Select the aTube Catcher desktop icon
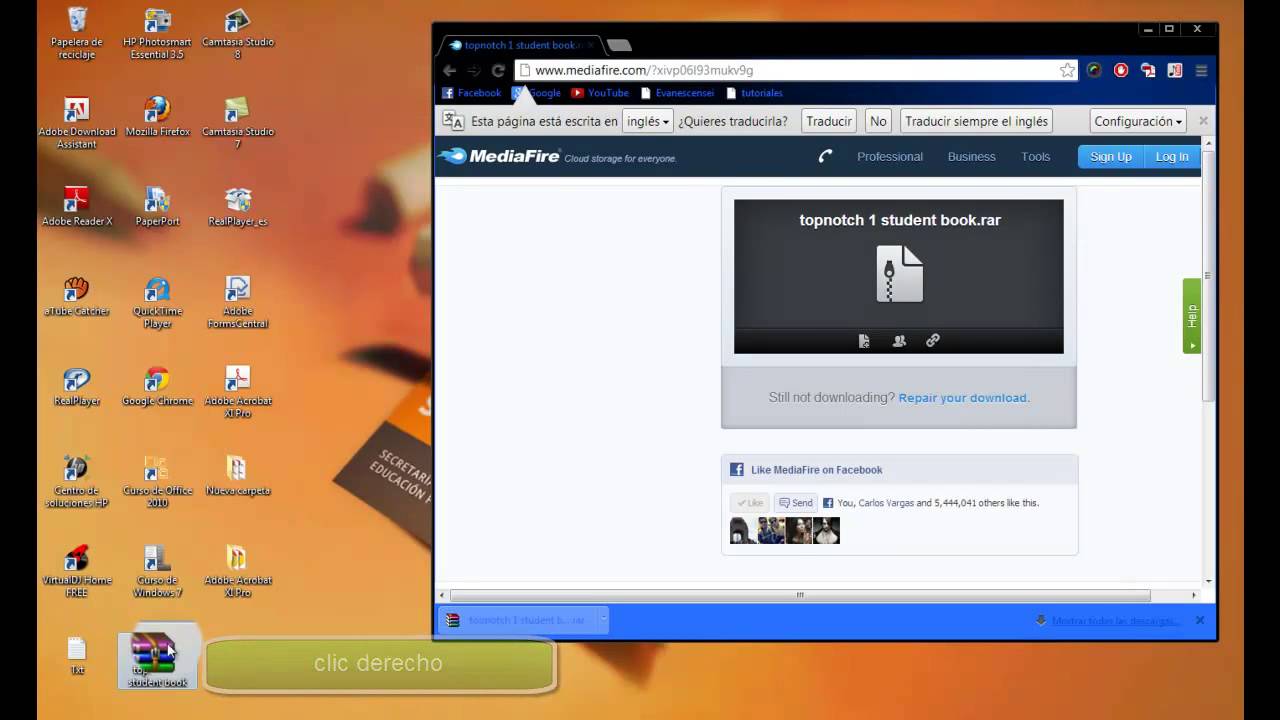Screen dimensions: 1280x720 [x=77, y=296]
